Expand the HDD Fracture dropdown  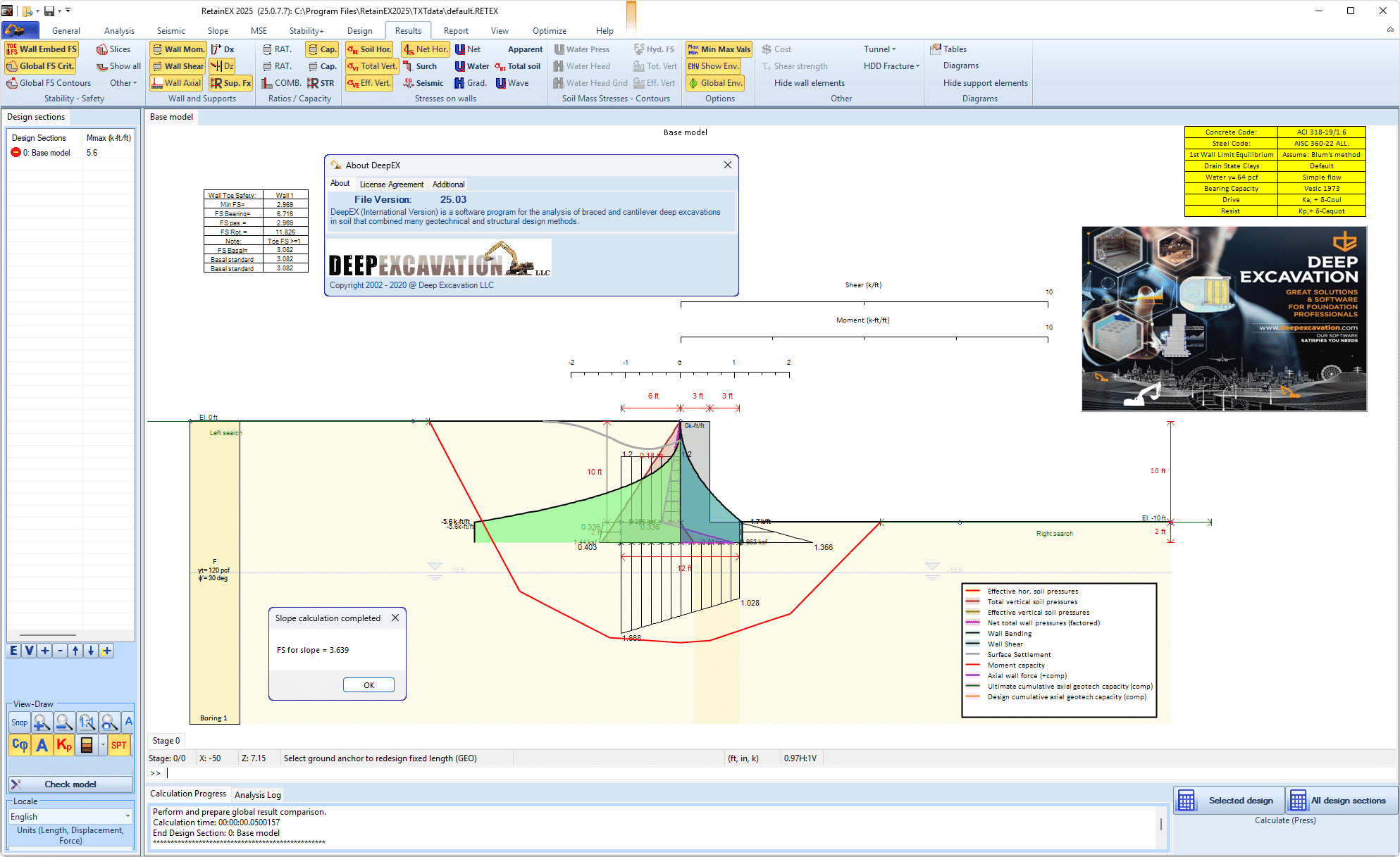[x=891, y=66]
